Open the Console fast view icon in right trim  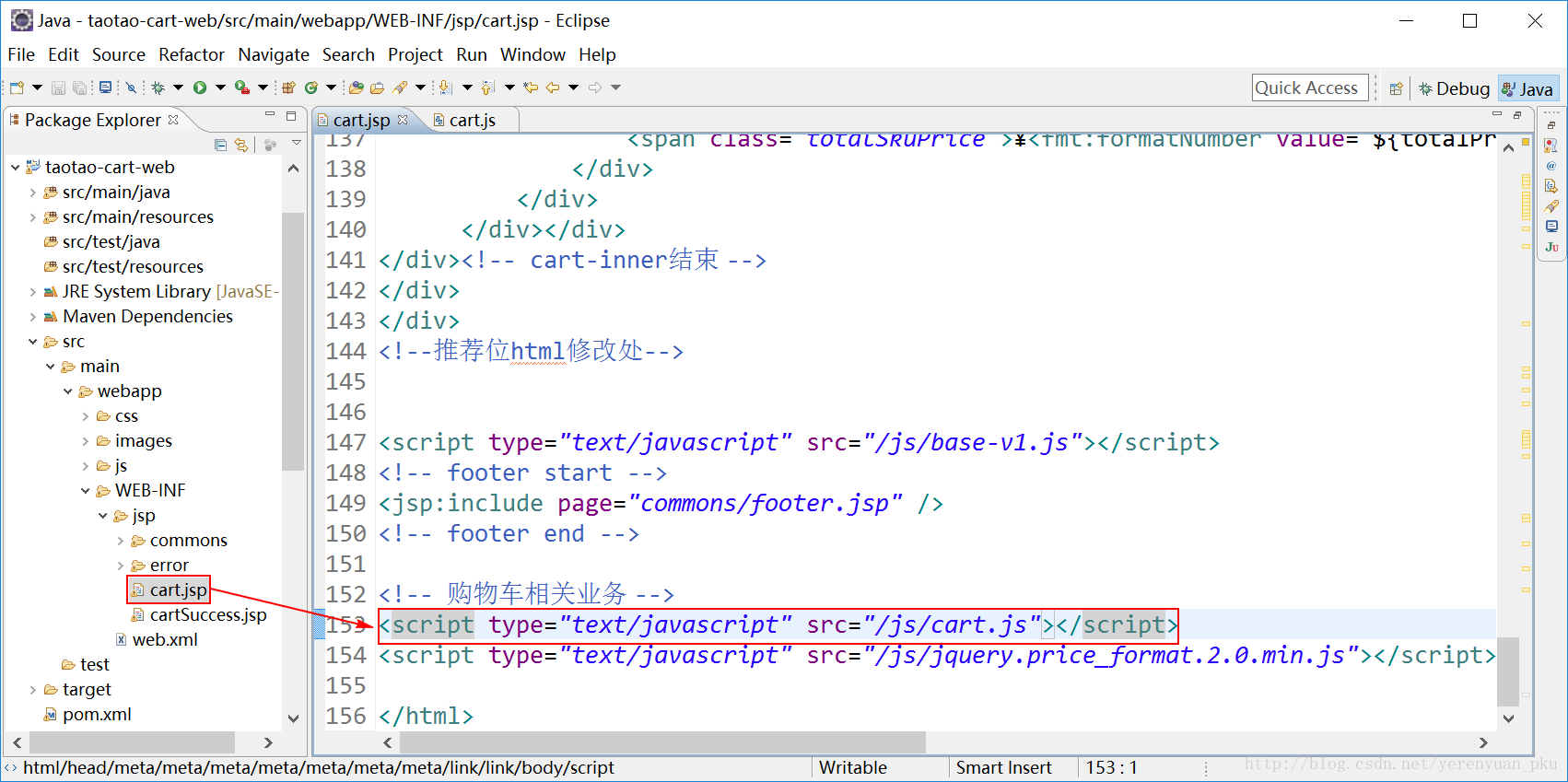point(1551,227)
